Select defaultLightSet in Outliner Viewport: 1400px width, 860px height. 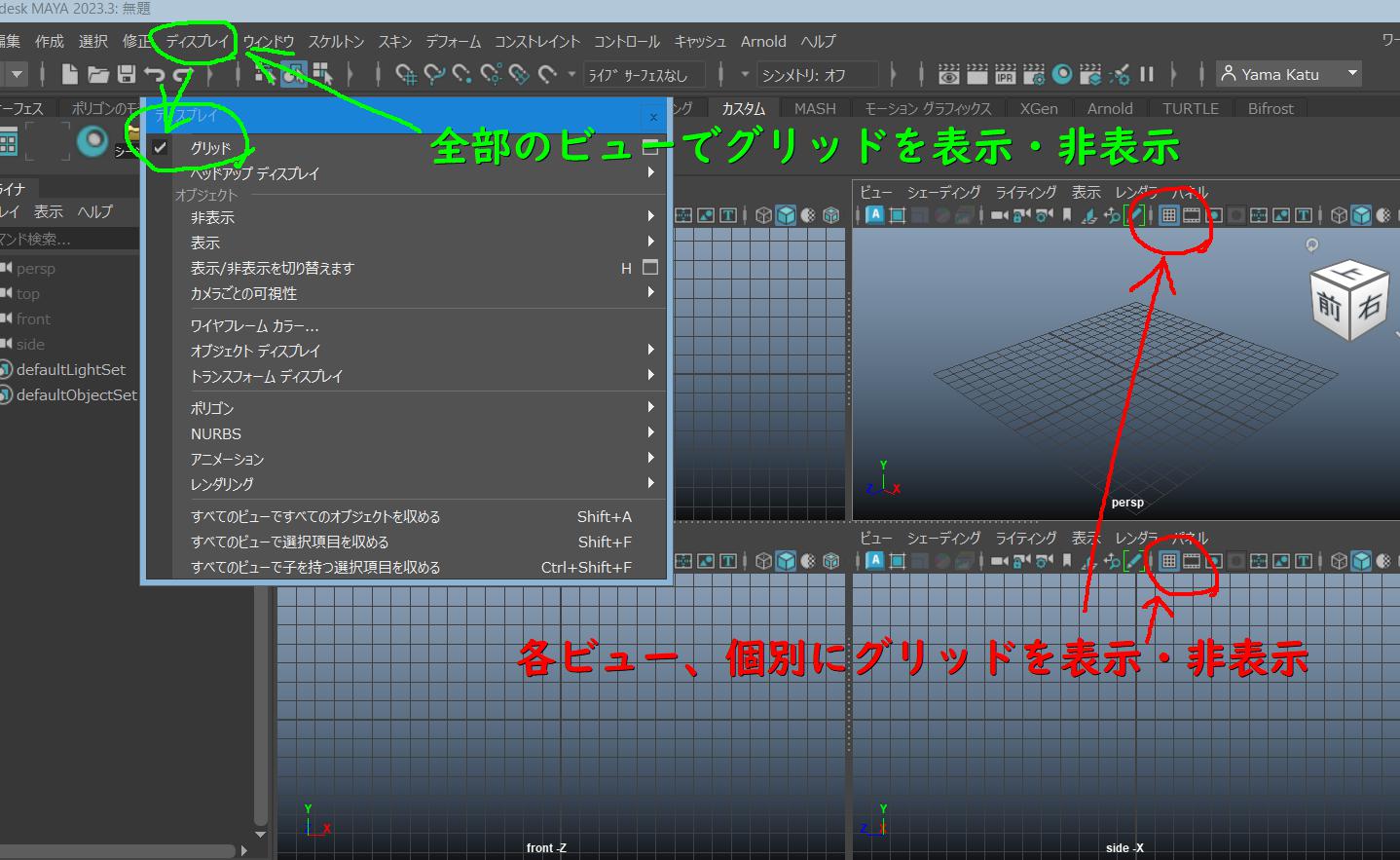point(69,369)
